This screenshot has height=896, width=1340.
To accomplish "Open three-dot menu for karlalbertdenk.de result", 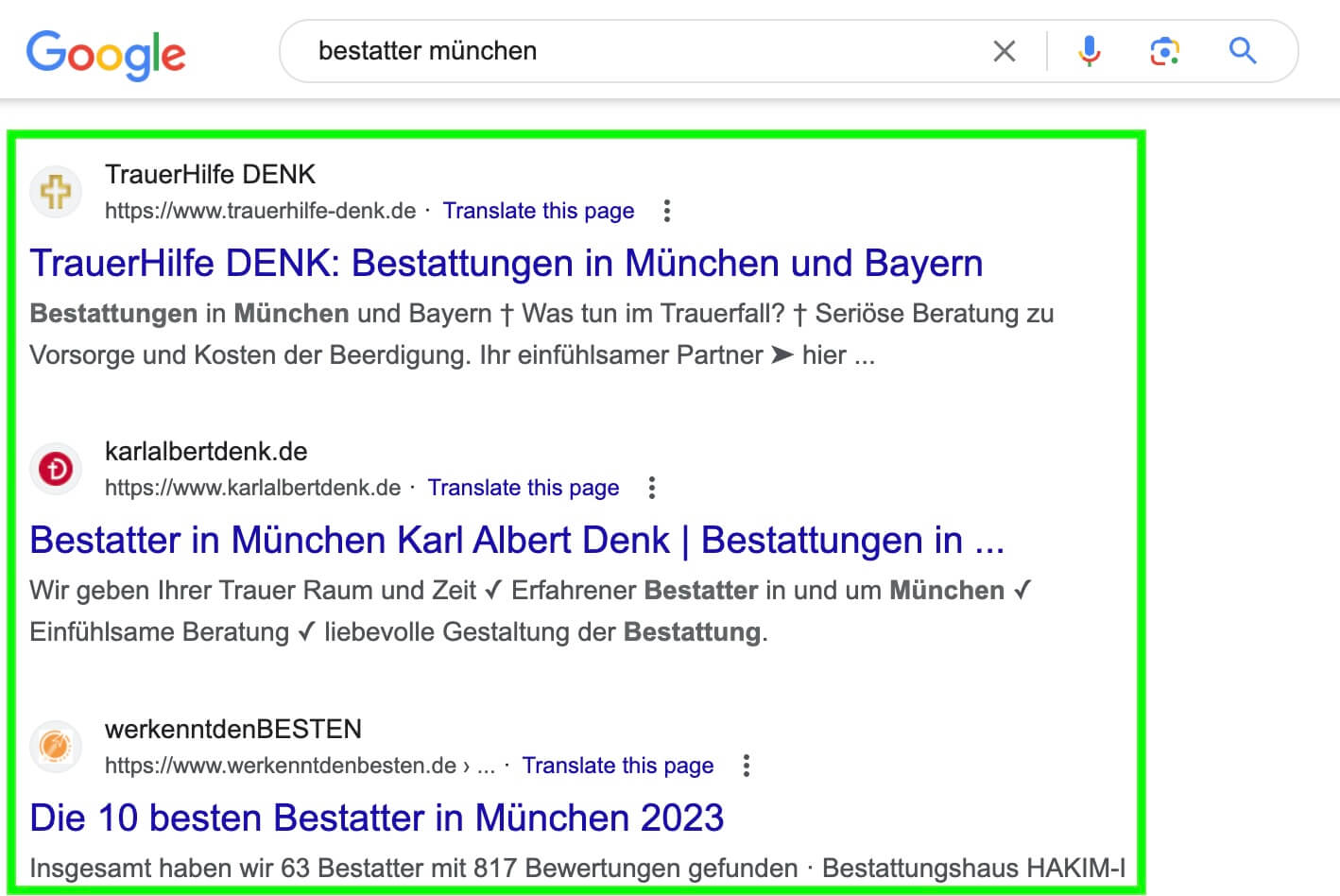I will (652, 488).
